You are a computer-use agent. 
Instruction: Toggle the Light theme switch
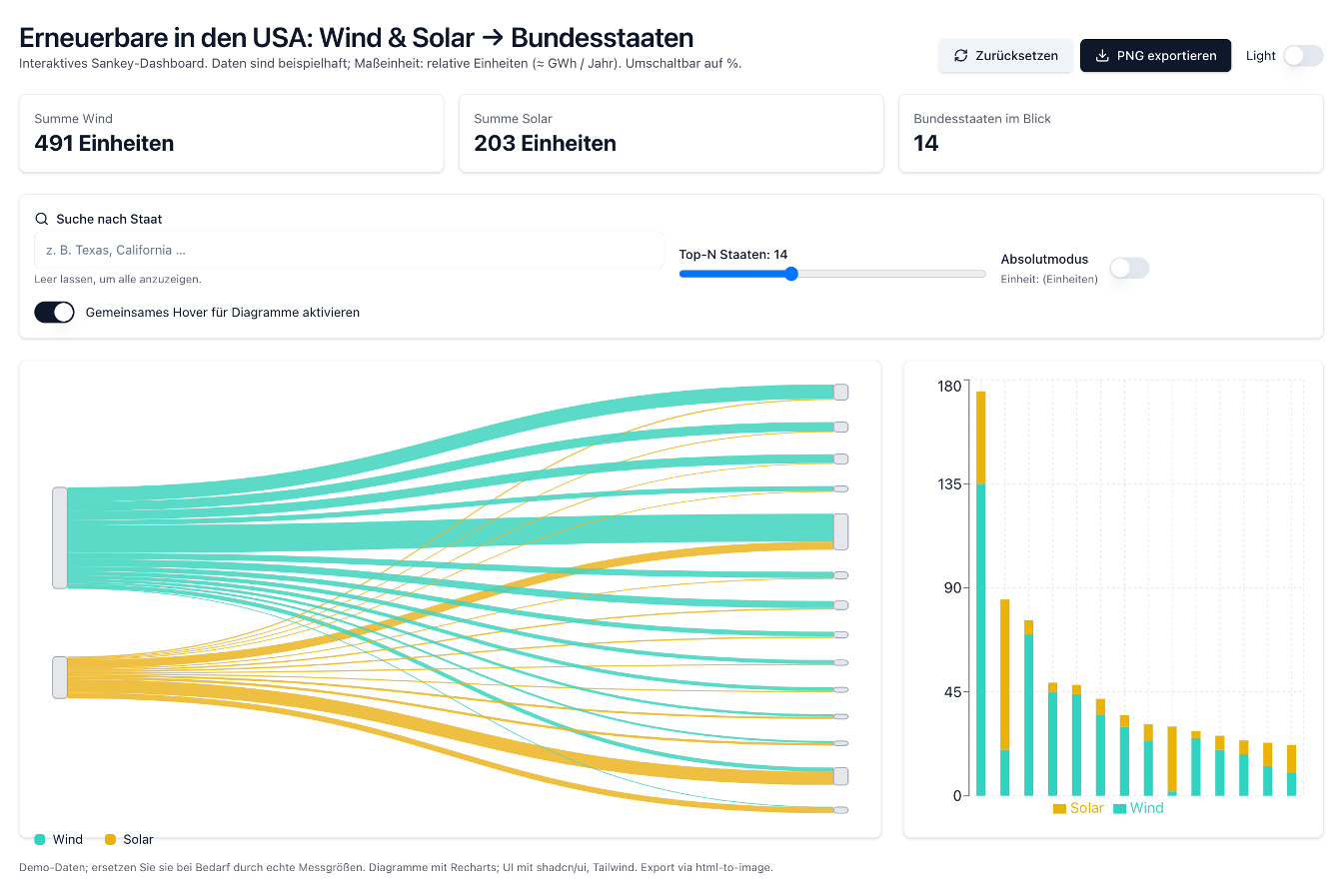pos(1303,56)
